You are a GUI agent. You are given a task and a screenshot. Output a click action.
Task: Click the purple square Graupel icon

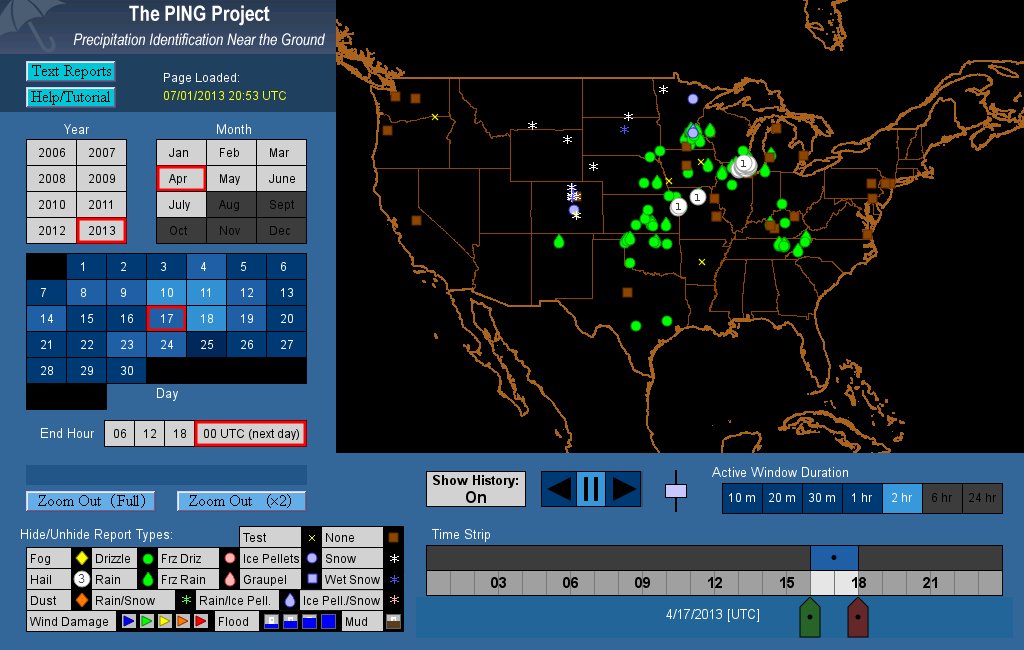coord(312,580)
